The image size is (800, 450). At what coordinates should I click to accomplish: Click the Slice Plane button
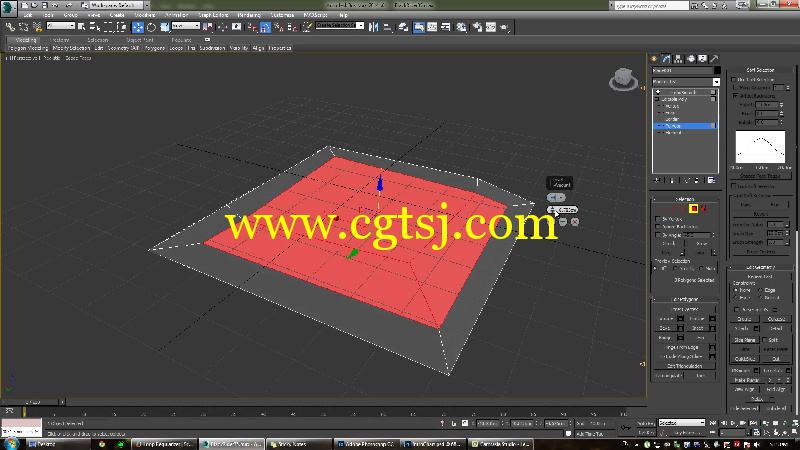click(x=744, y=340)
